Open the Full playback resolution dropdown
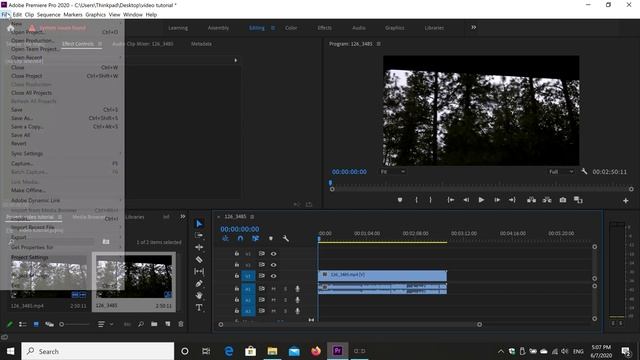 coord(561,172)
